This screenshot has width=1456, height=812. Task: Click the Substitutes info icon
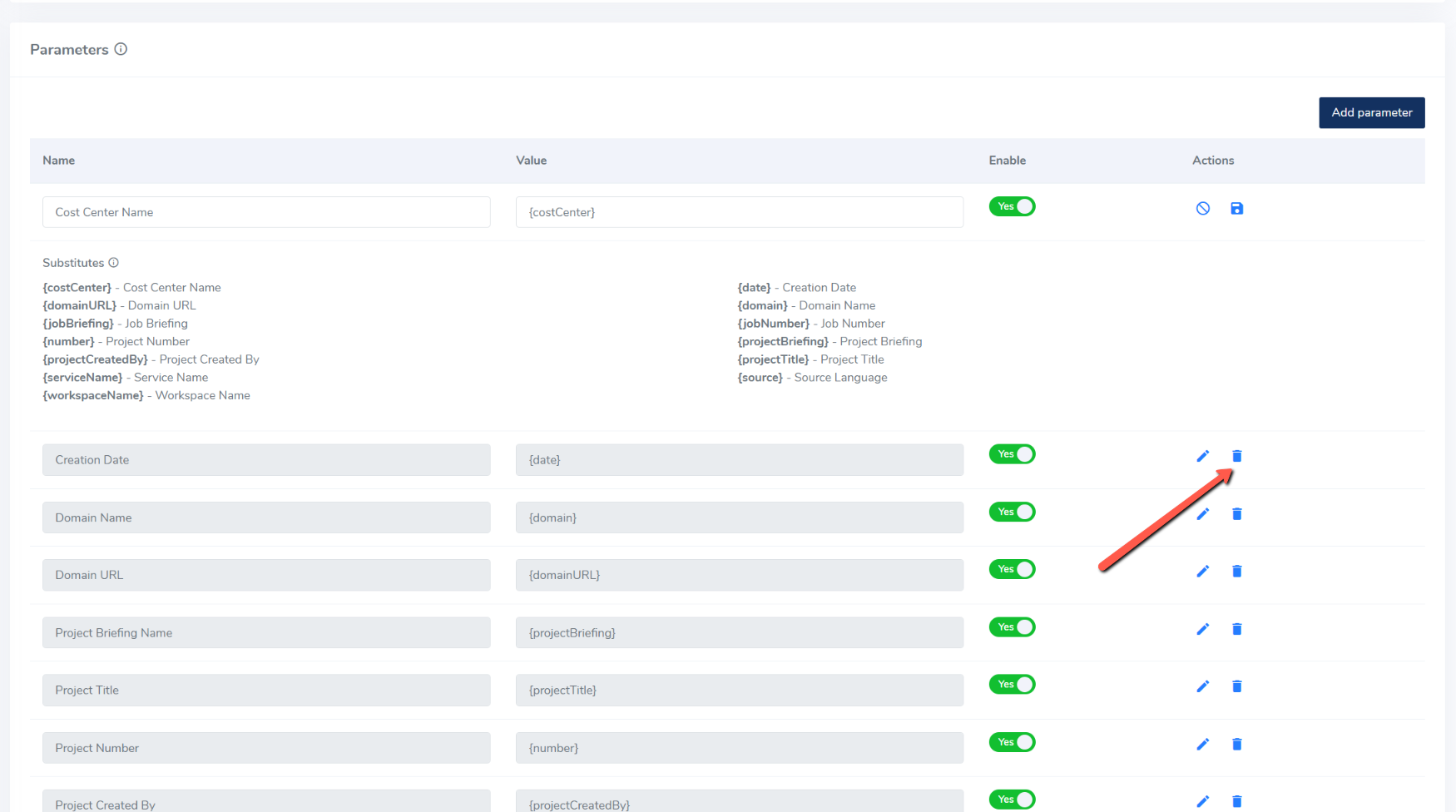pos(113,262)
